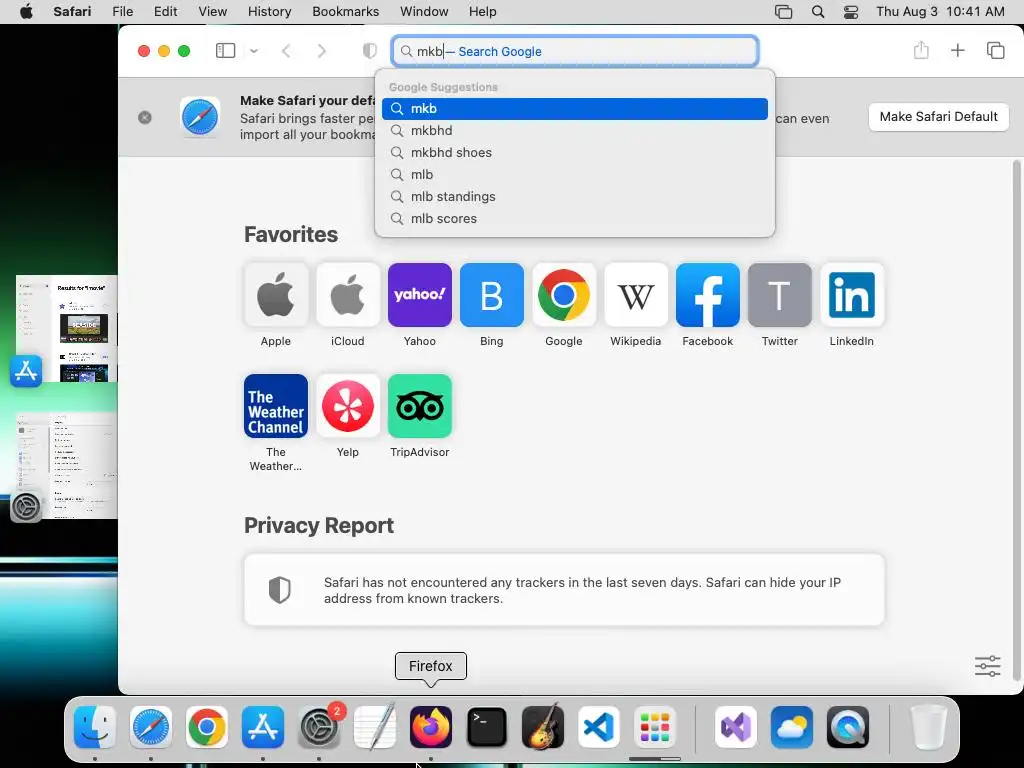Switch to the System Settings Stage Manager window

click(67, 466)
